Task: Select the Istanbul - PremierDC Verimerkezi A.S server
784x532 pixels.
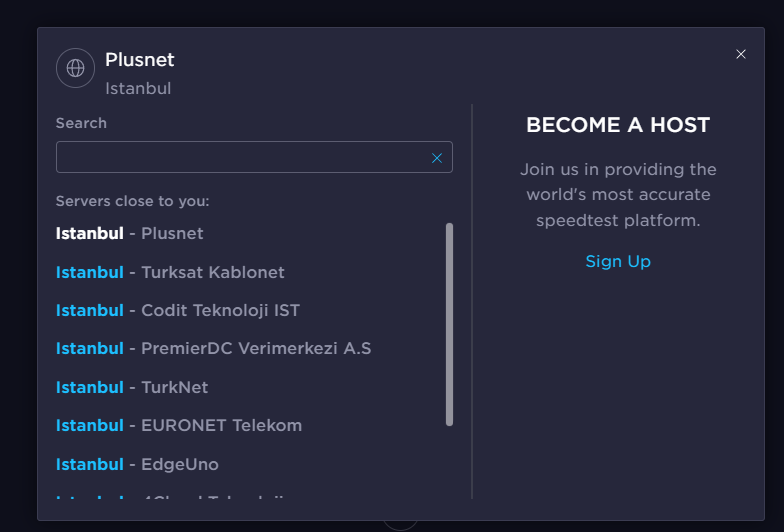Action: tap(214, 348)
